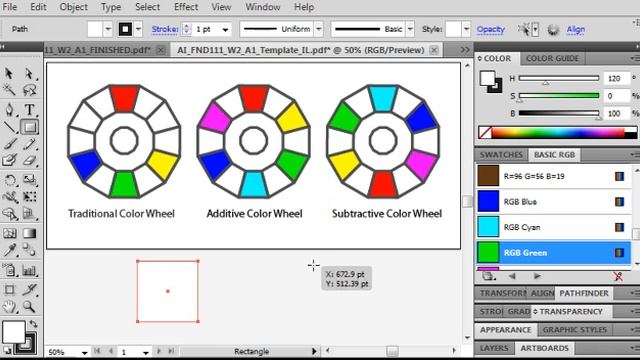Viewport: 640px width, 360px height.
Task: Switch to the Layers tab
Action: (x=494, y=348)
